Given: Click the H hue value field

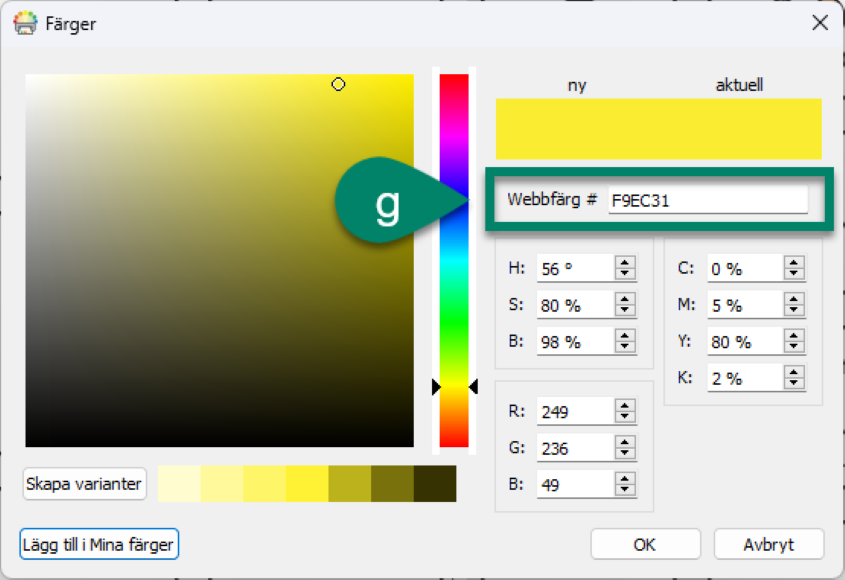Looking at the screenshot, I should 574,269.
